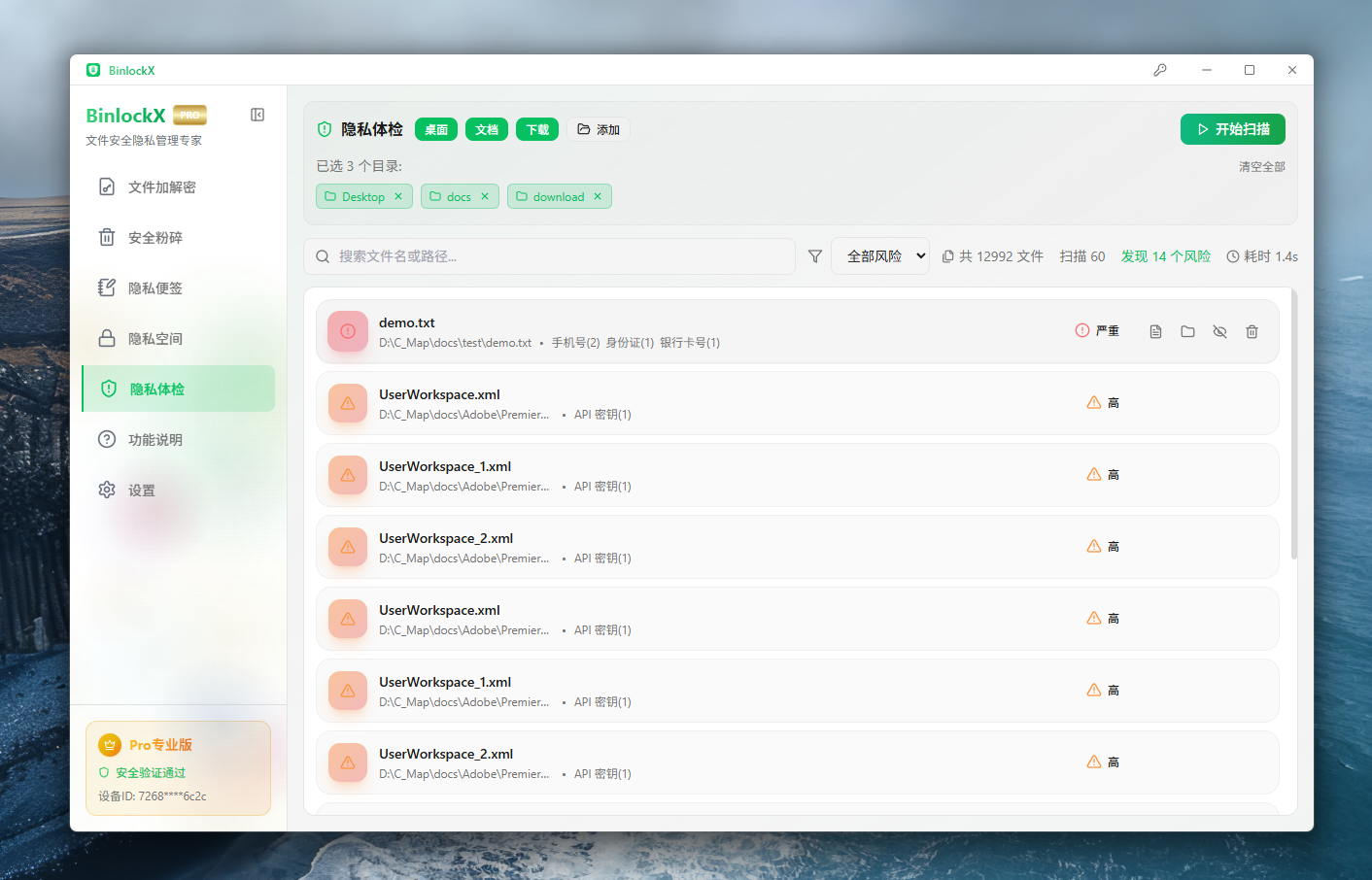The image size is (1372, 880).
Task: Open 设置 from the sidebar
Action: point(179,490)
